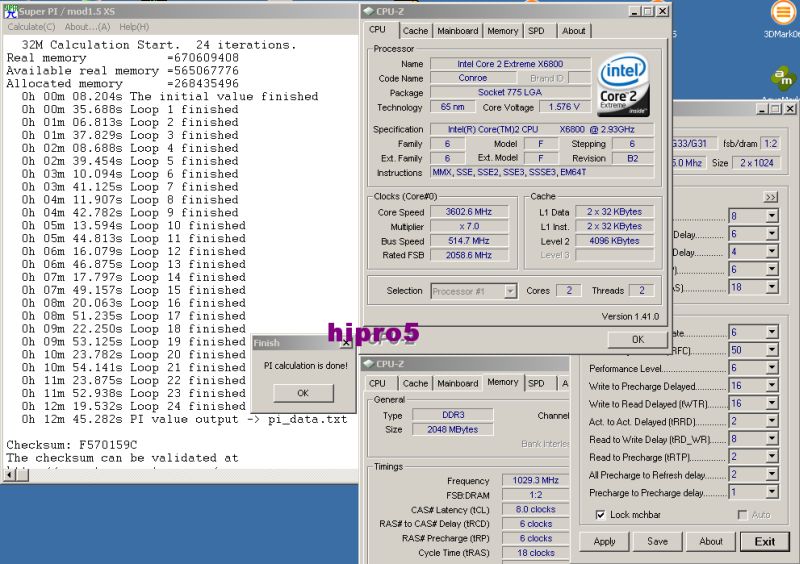Viewport: 800px width, 564px height.
Task: Click the memory Type value DDR3
Action: click(453, 415)
